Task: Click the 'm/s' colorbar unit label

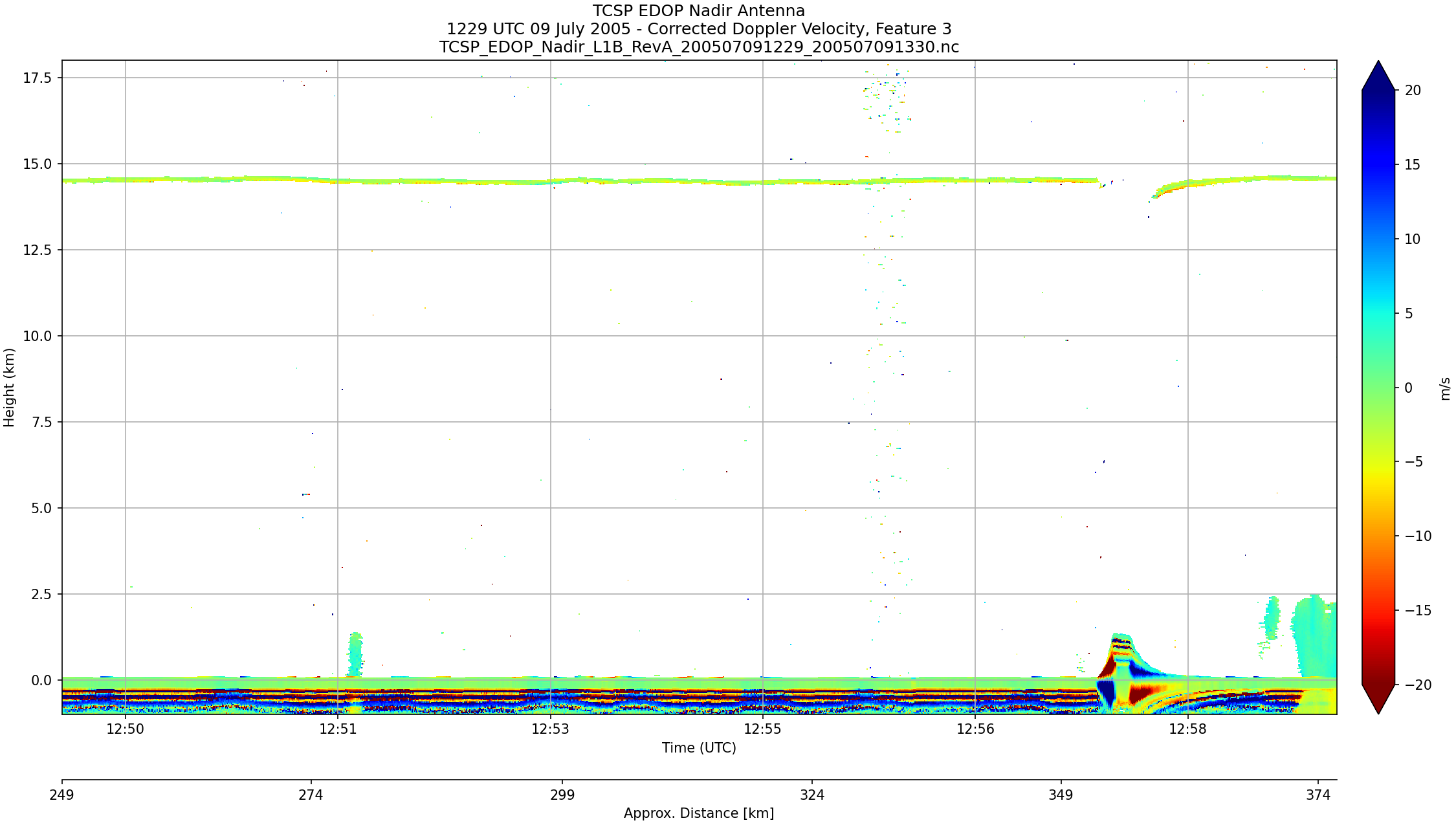Action: pos(1446,390)
